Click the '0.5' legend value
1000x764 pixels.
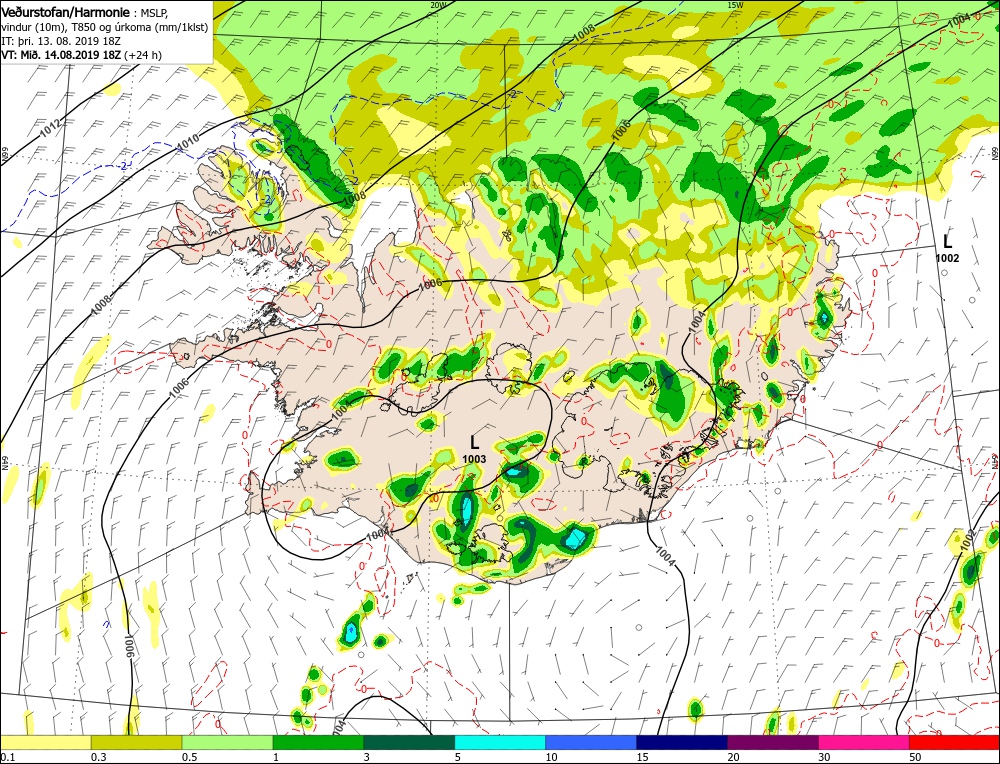tap(189, 756)
